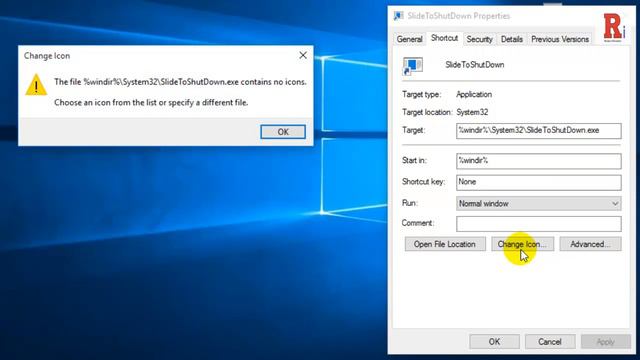Select the Shortcut tab
This screenshot has height=360, width=640.
[x=444, y=38]
